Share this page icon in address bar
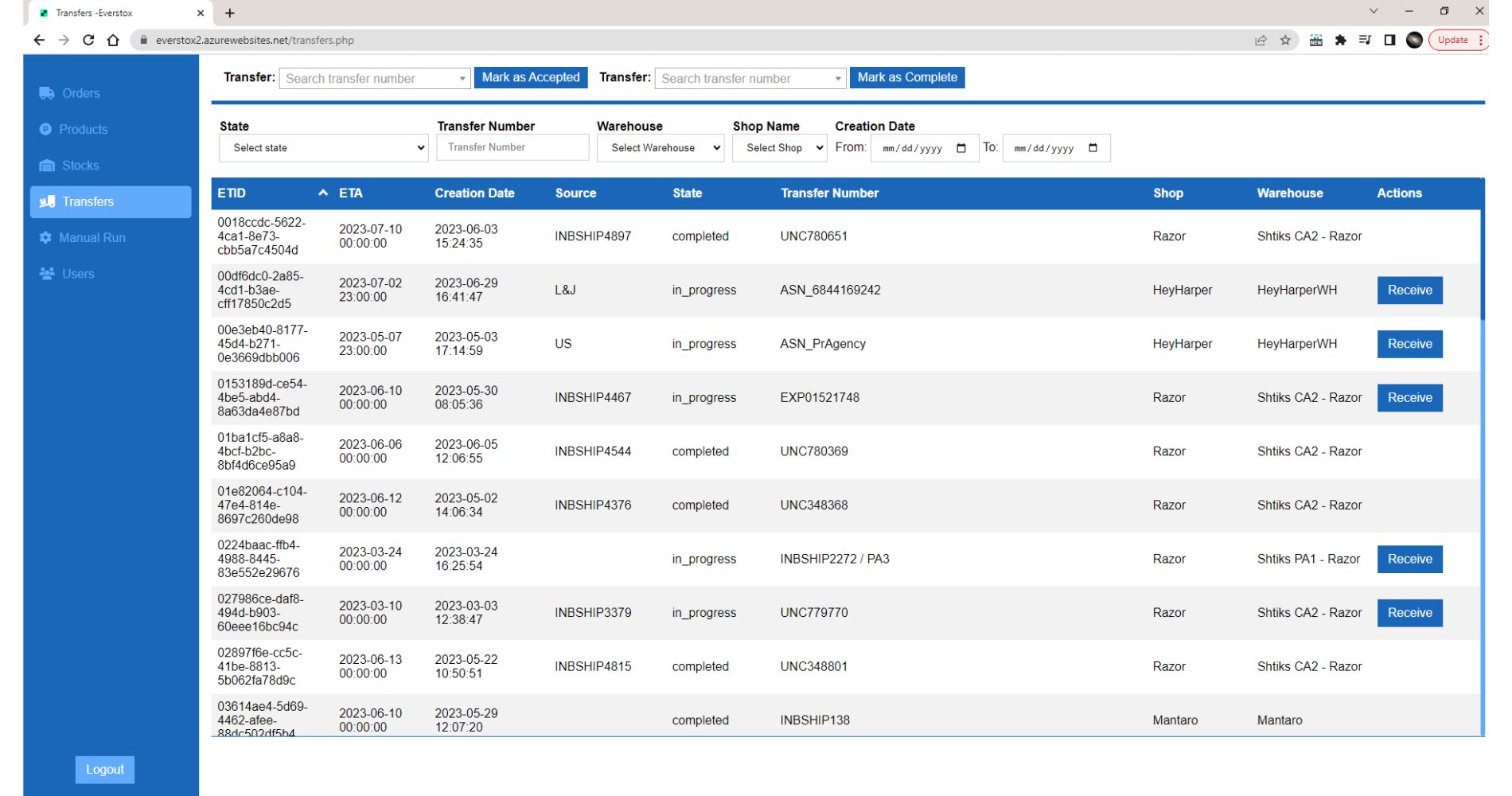 [1261, 40]
